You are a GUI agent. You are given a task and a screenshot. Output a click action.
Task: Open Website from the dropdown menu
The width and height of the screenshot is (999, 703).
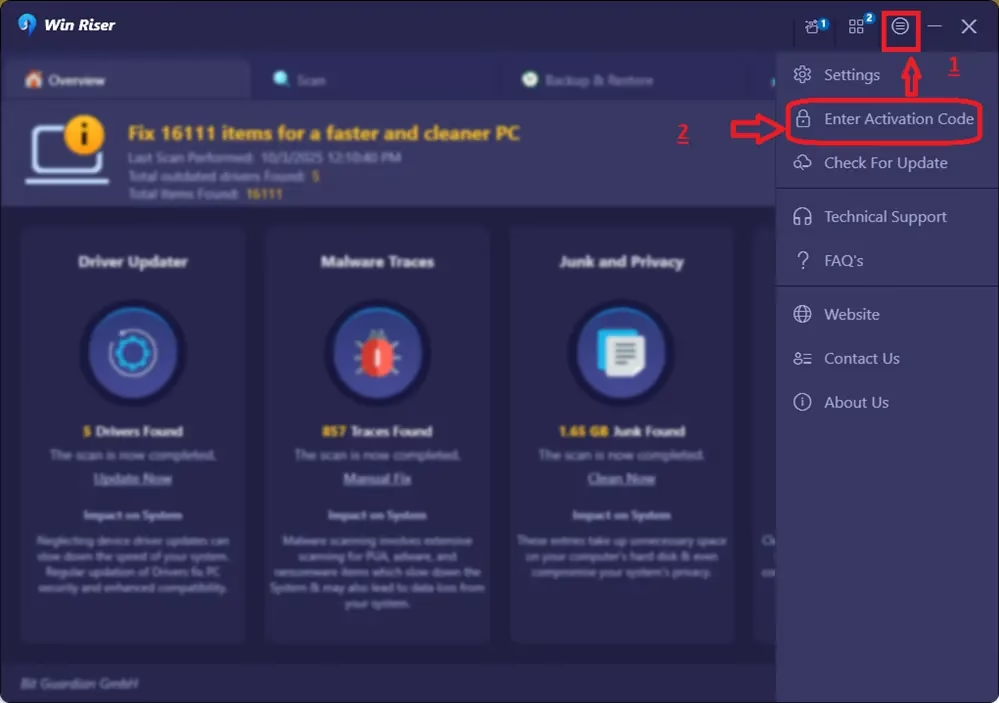pos(851,314)
